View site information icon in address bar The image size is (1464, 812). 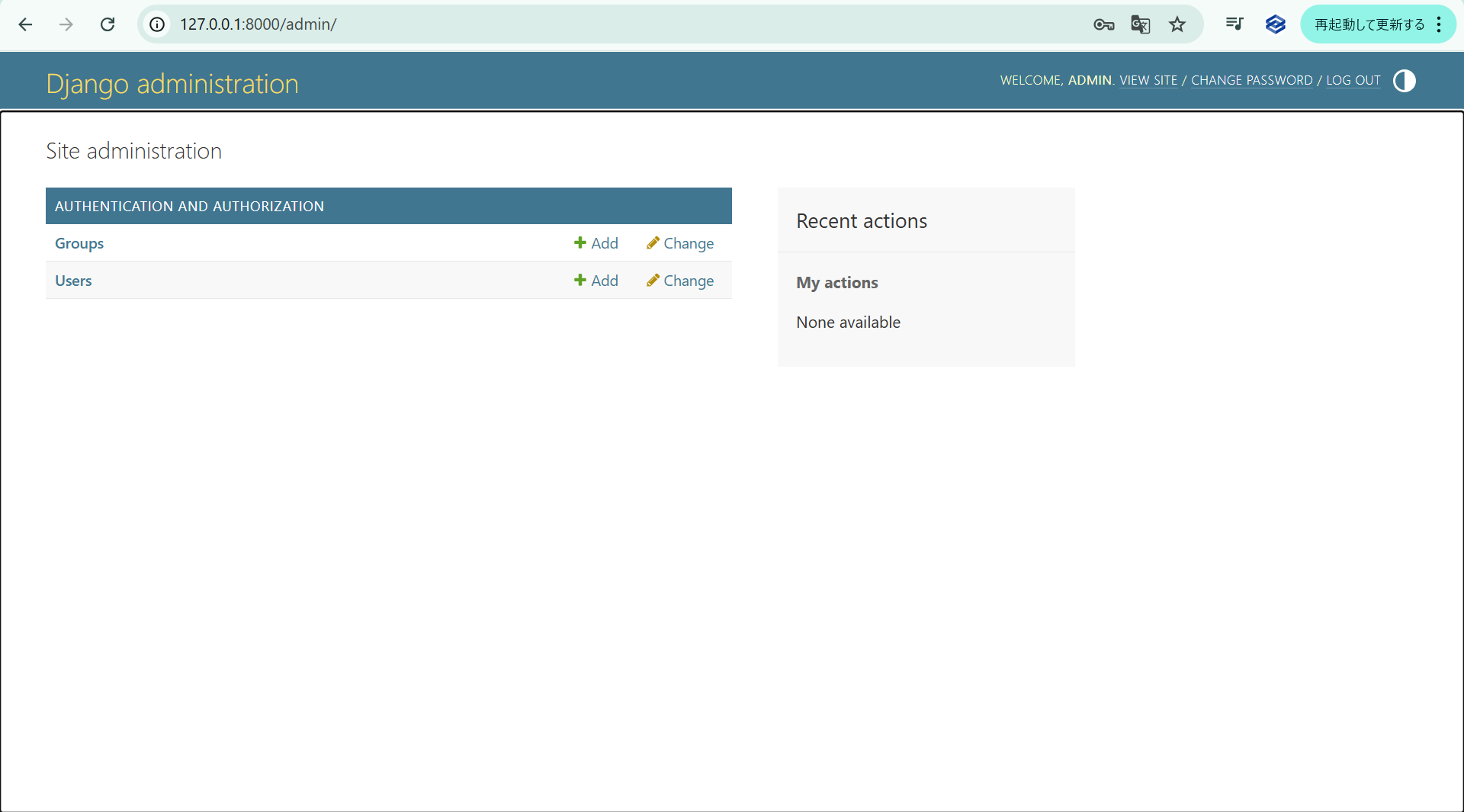pyautogui.click(x=157, y=24)
